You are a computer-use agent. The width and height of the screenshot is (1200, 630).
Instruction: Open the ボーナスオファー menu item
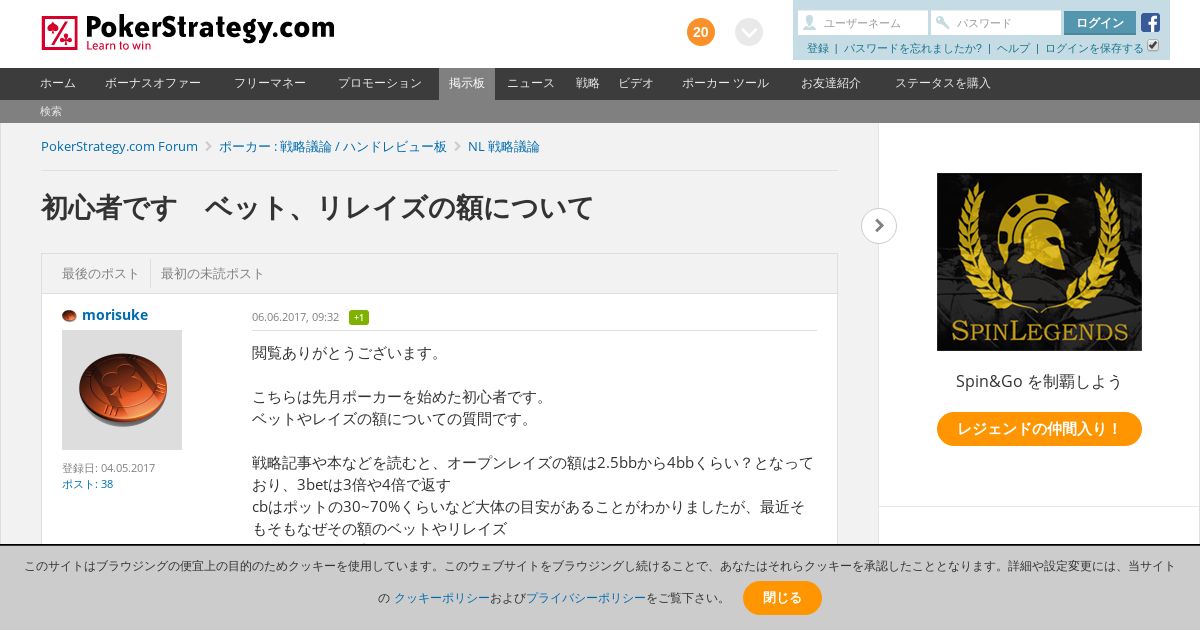(153, 83)
